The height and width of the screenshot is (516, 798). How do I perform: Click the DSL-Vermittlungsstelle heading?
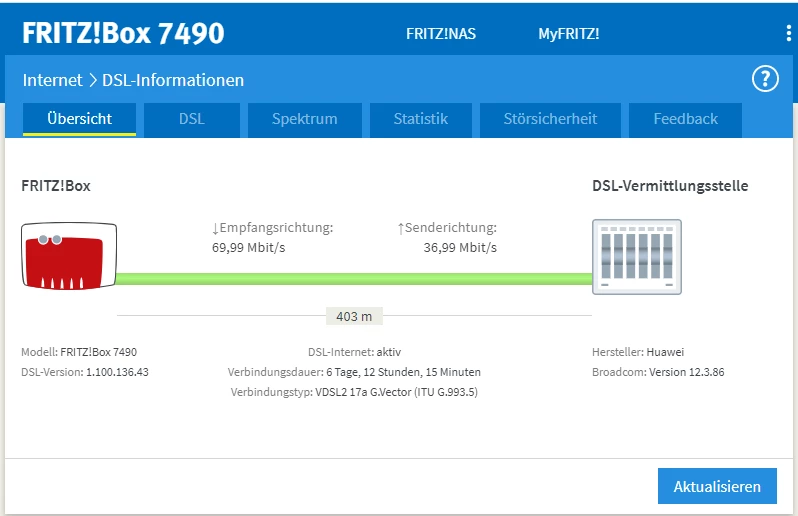point(670,186)
